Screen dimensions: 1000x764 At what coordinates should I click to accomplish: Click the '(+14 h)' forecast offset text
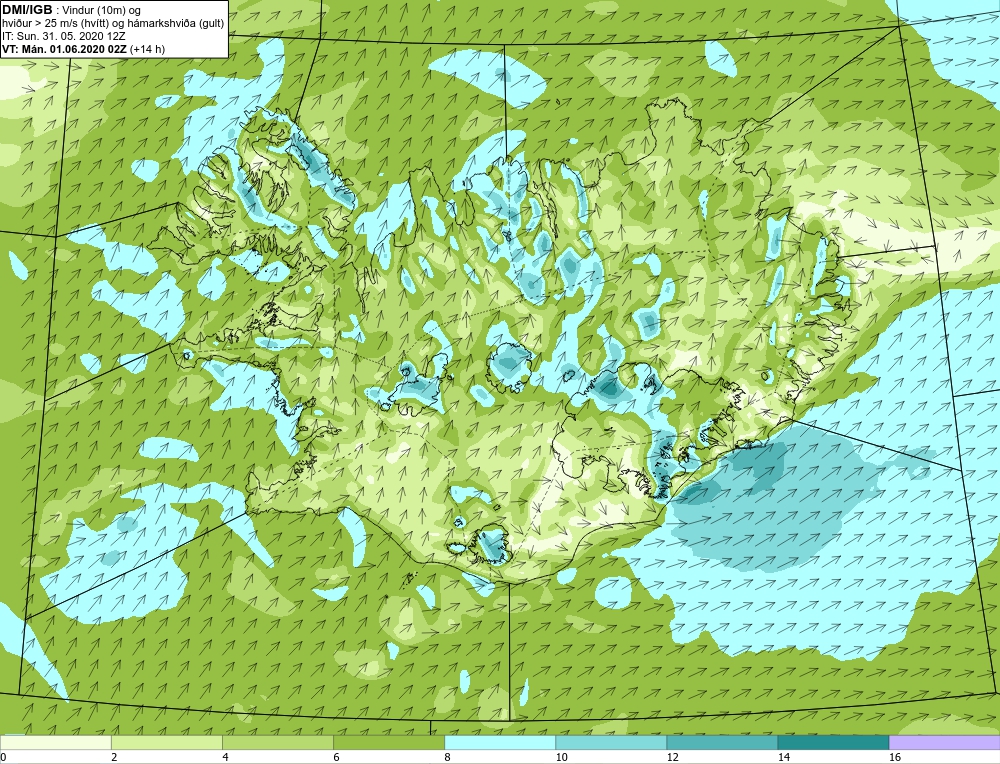click(x=147, y=48)
